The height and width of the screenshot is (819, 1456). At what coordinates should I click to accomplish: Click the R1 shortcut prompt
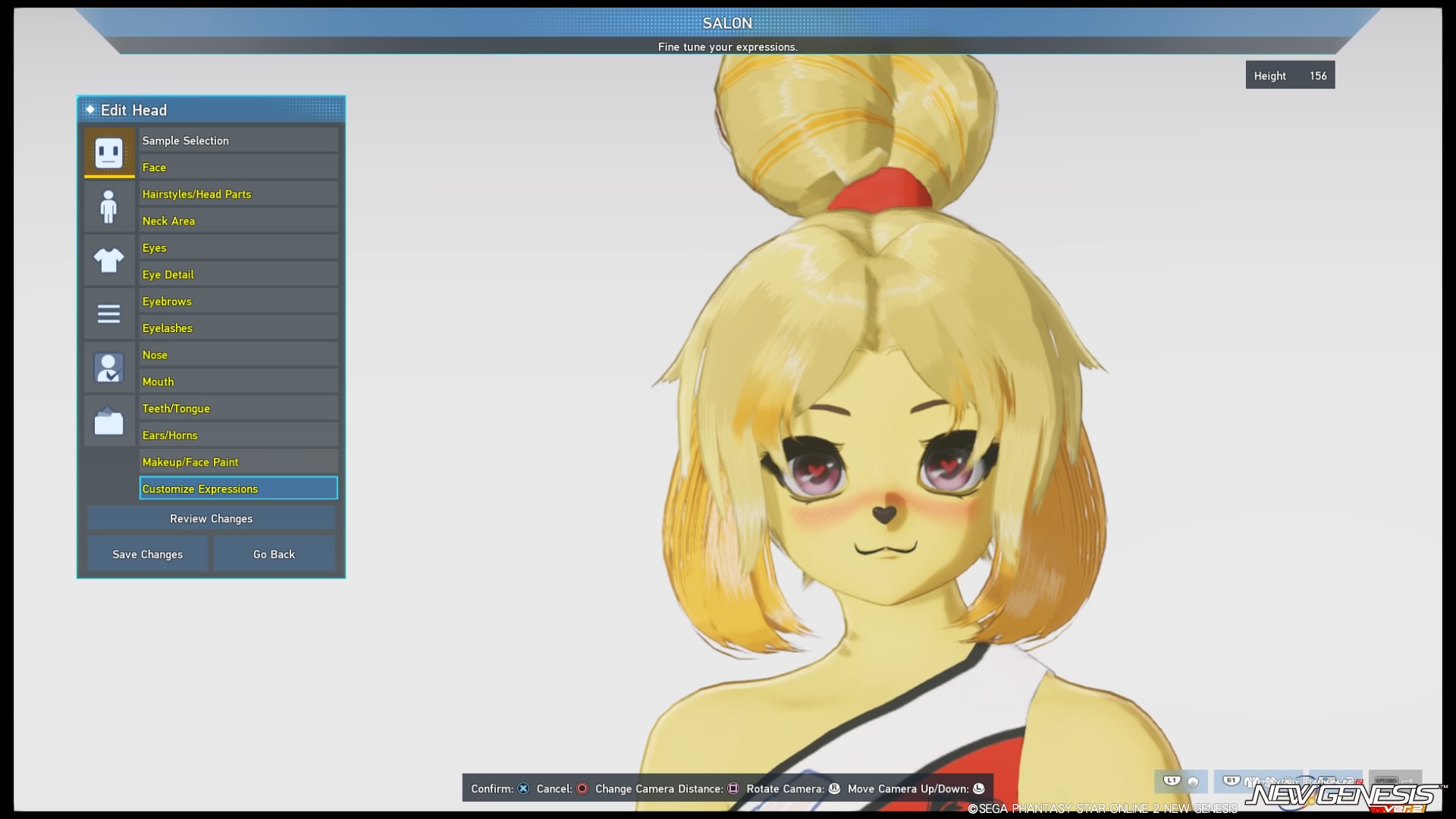(1239, 781)
